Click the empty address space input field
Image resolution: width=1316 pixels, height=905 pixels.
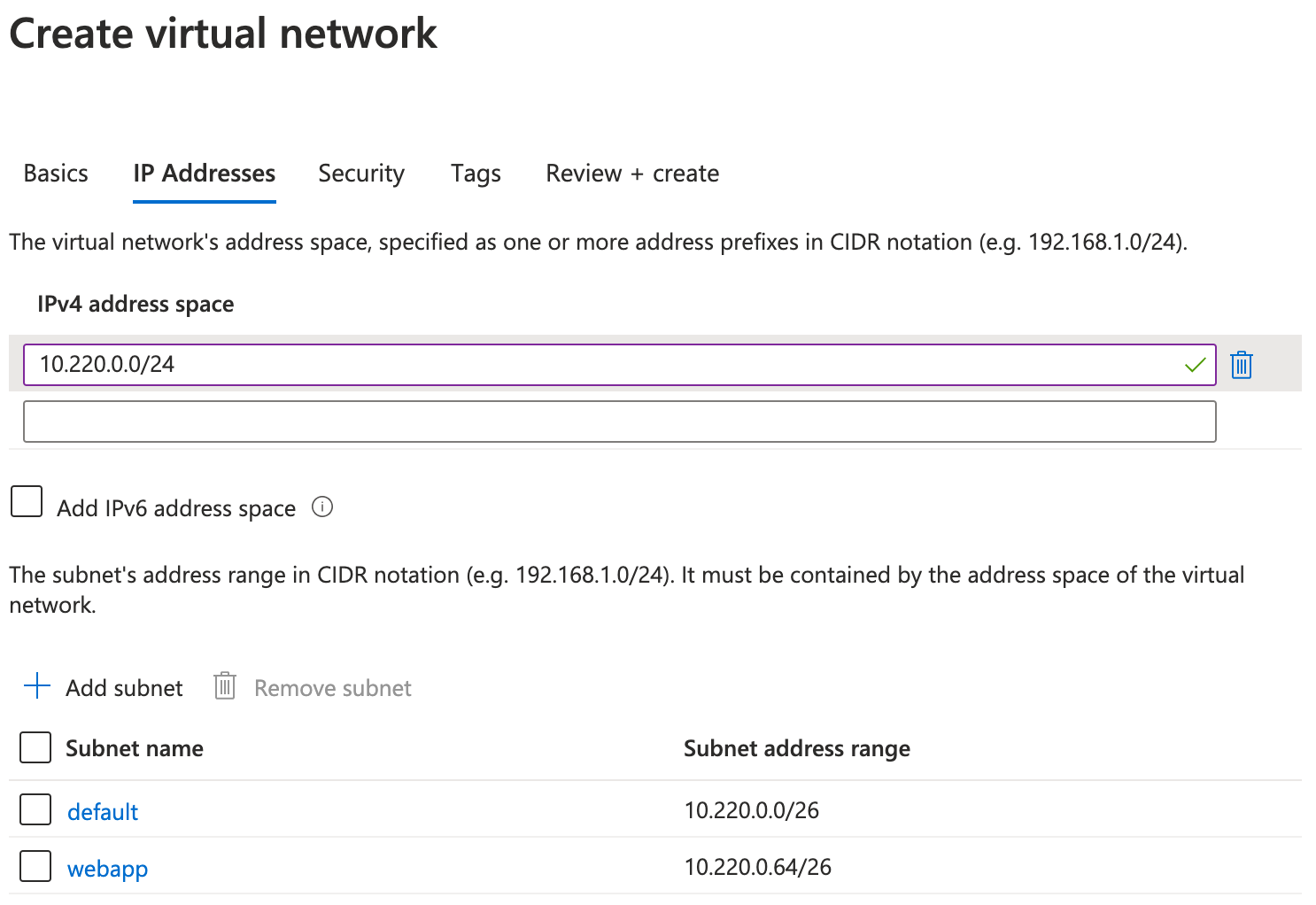618,421
